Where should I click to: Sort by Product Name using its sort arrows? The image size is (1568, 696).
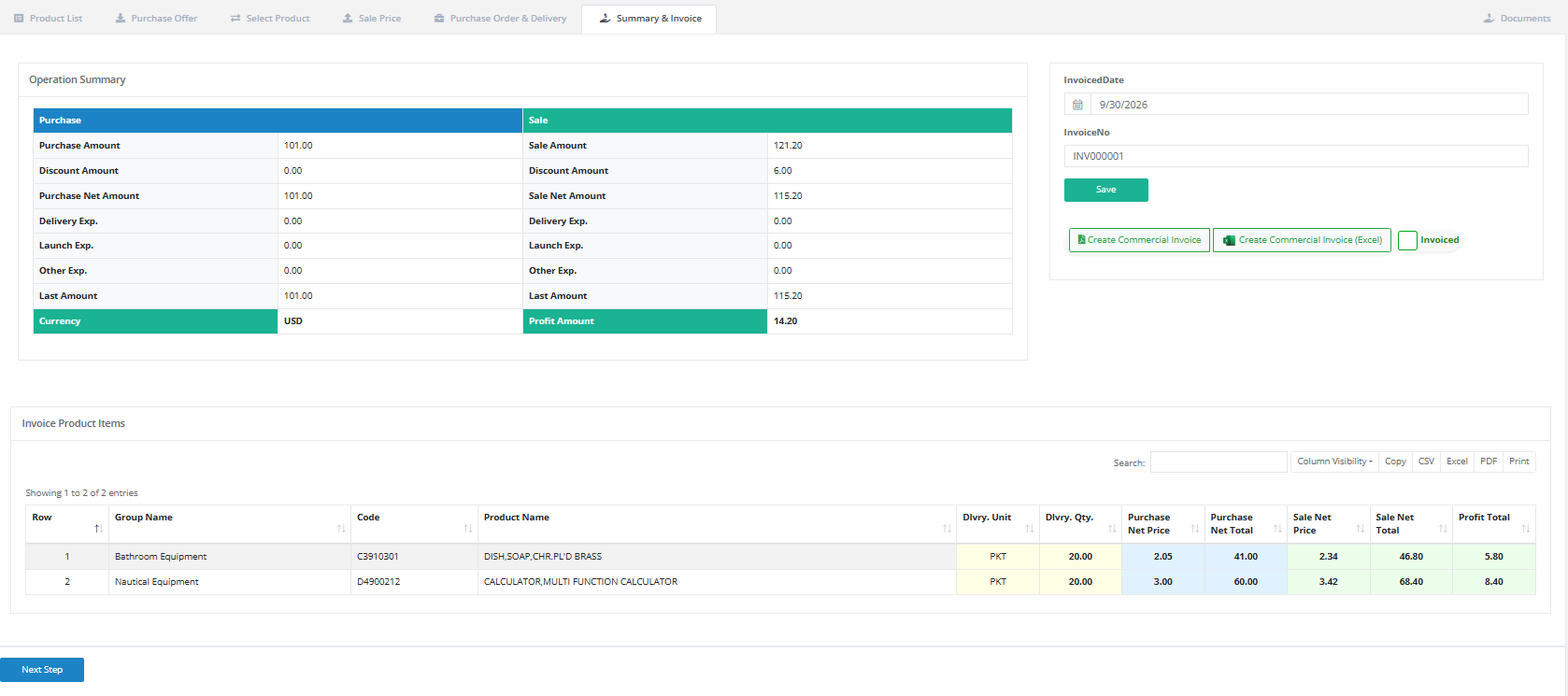[947, 529]
